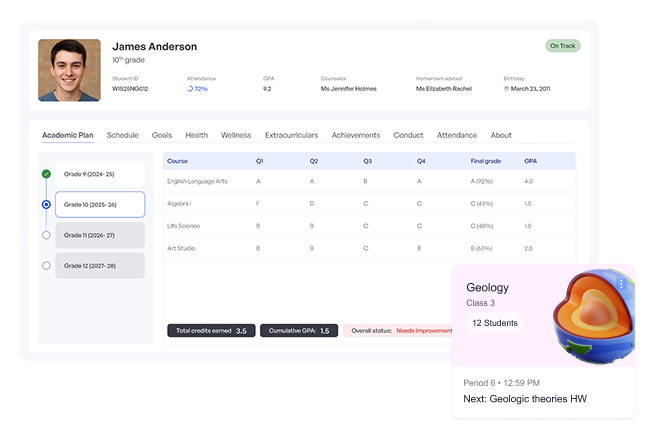This screenshot has width=648, height=434.
Task: Click the 4.0 GPA value
Action: coord(528,181)
